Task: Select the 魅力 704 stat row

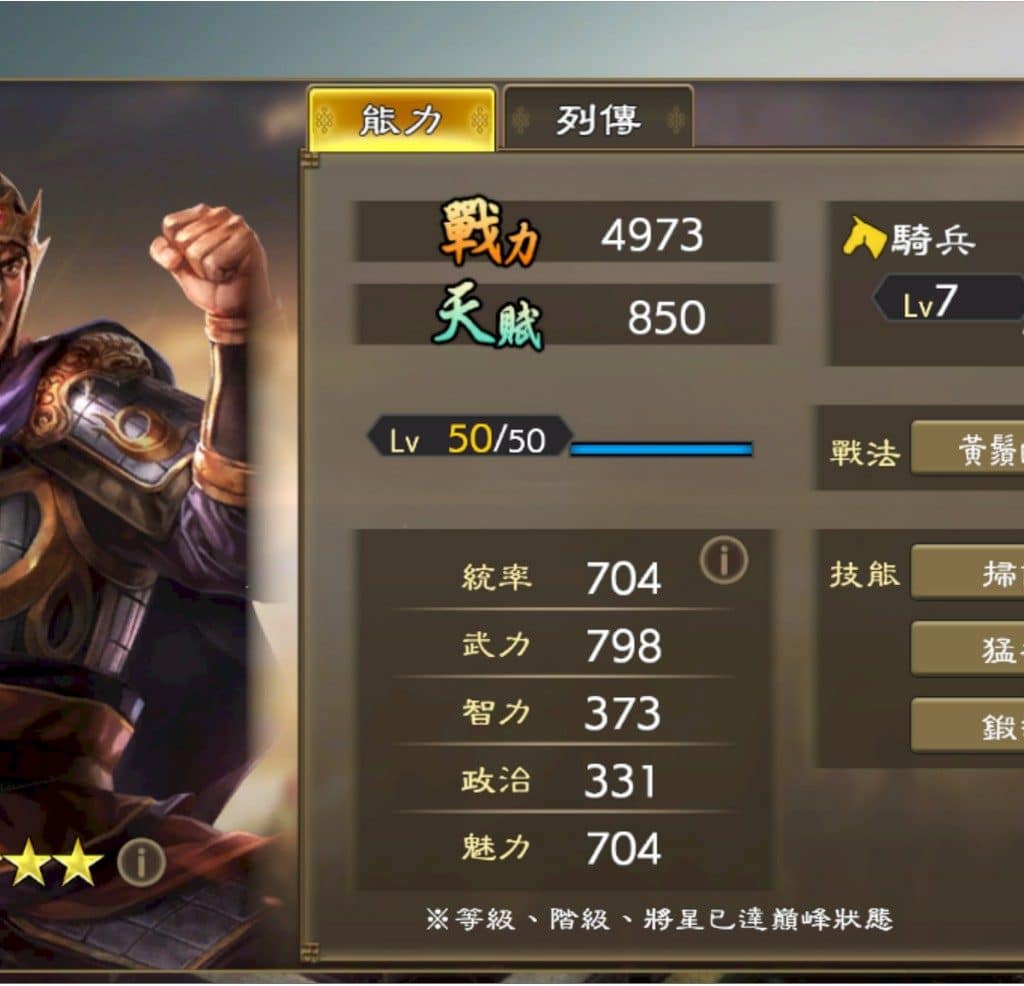Action: (x=562, y=848)
